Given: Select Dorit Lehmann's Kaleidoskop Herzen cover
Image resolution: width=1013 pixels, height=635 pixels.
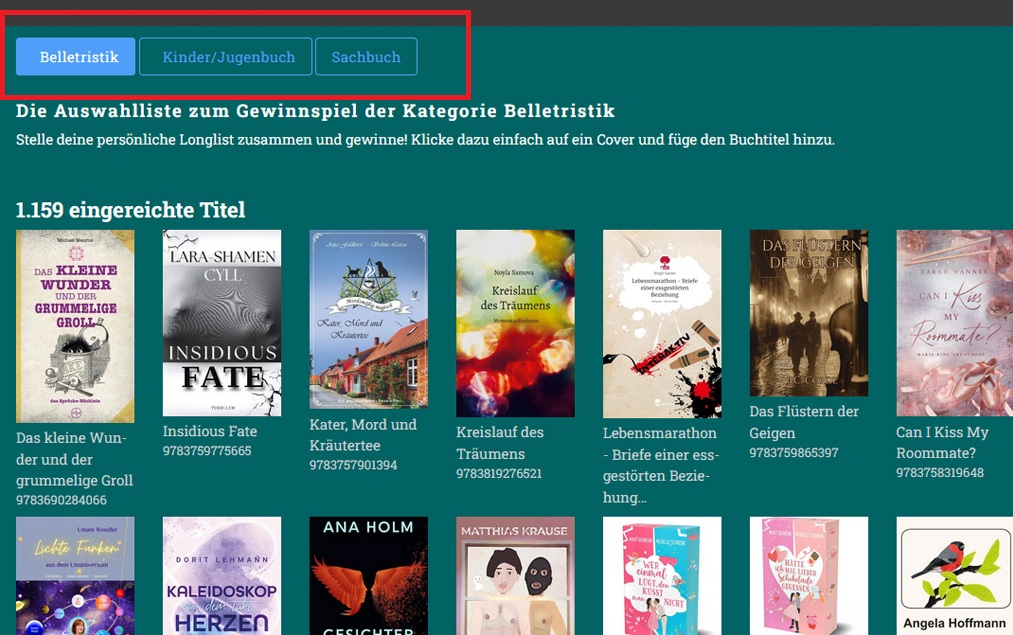Looking at the screenshot, I should pos(222,576).
